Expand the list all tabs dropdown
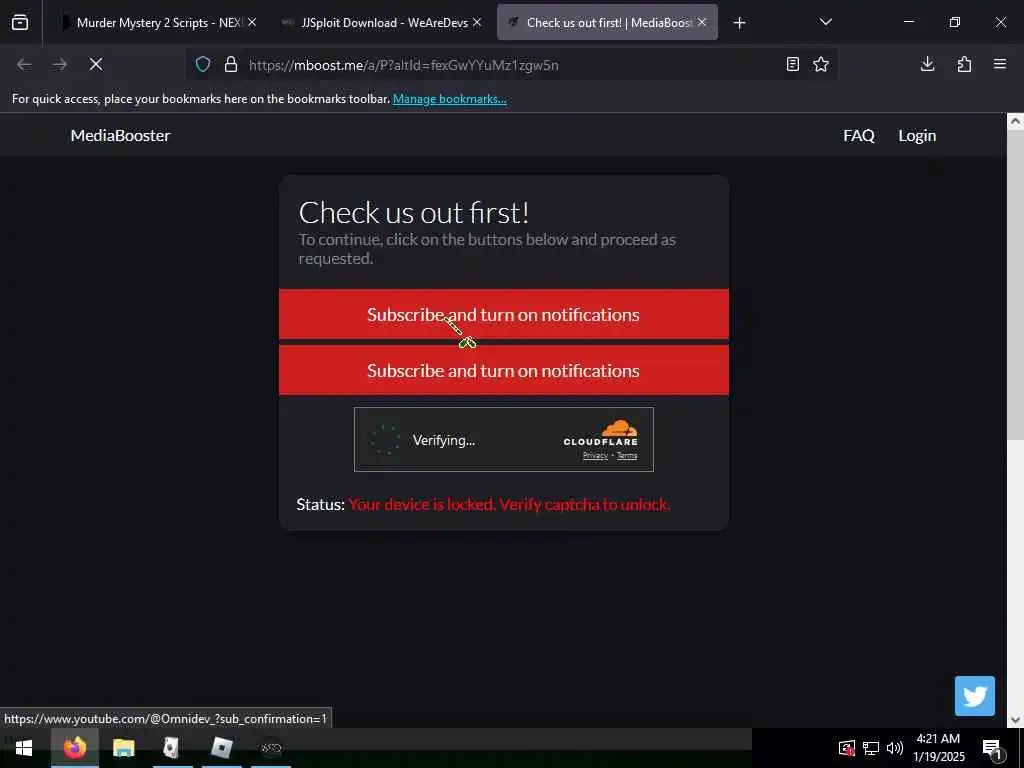1024x768 pixels. (x=825, y=22)
